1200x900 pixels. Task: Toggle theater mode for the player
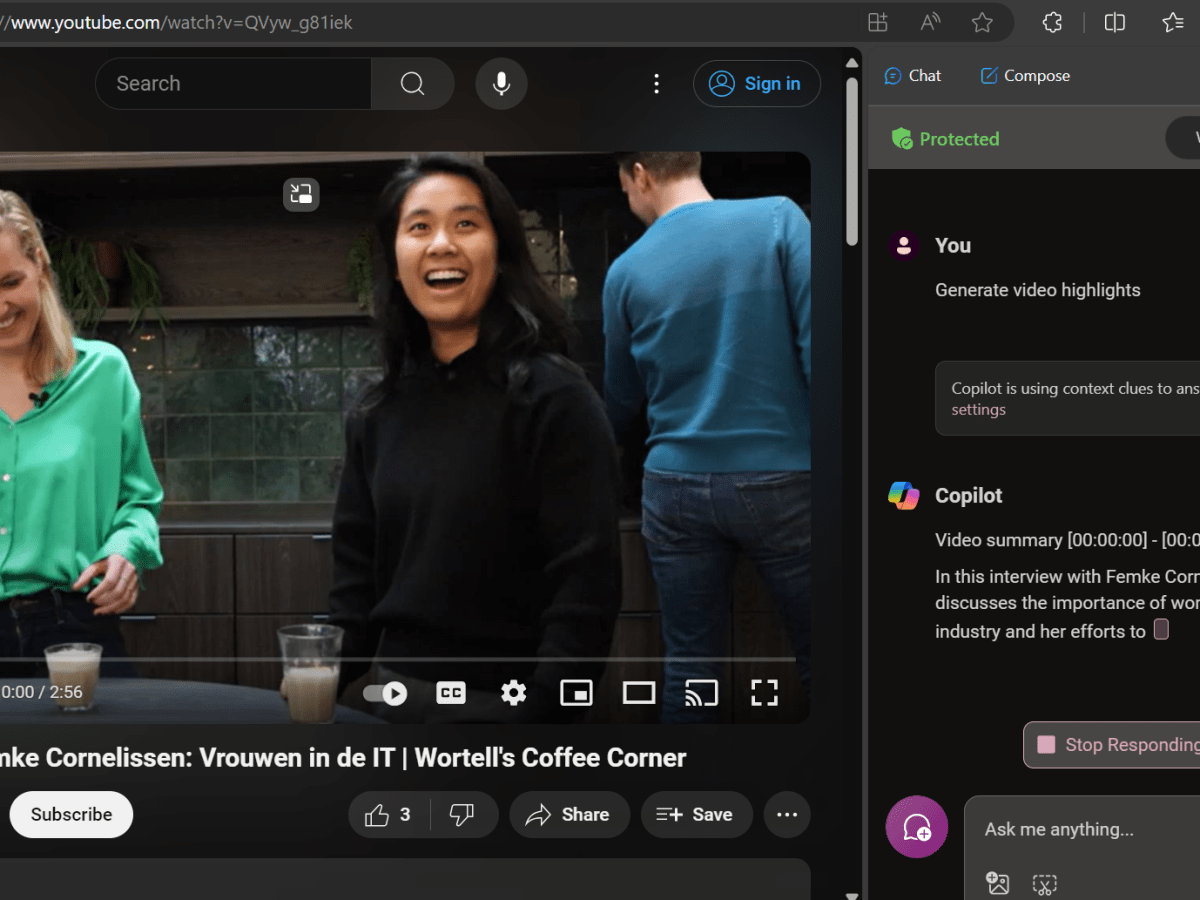pyautogui.click(x=638, y=692)
